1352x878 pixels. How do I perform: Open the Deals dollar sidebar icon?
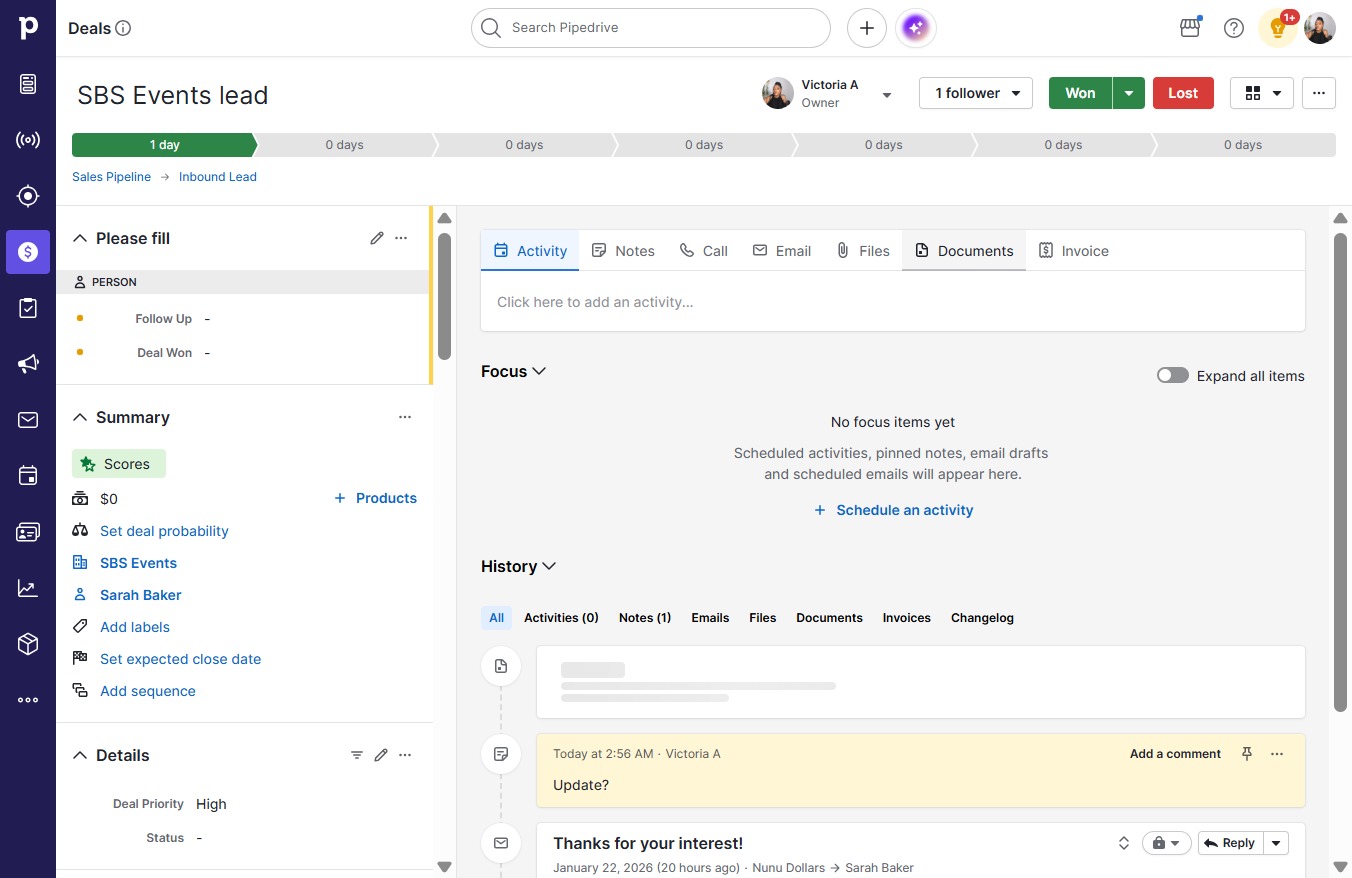[x=28, y=252]
